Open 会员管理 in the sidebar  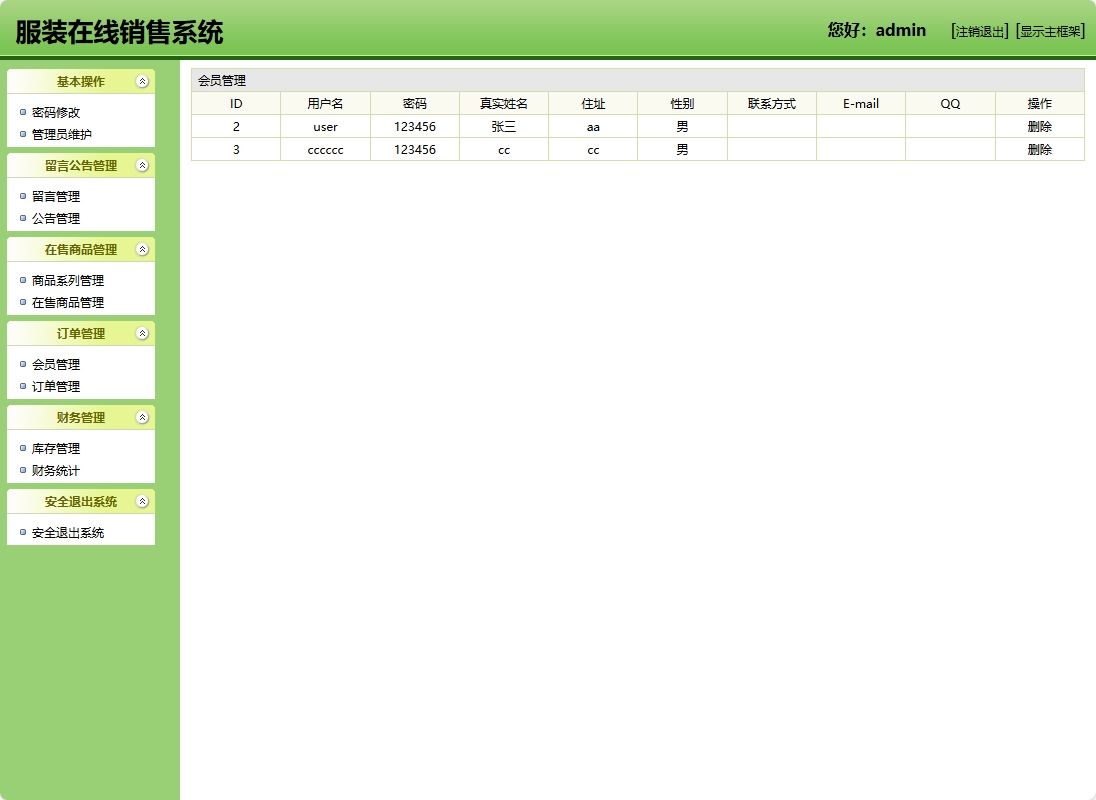pos(56,364)
